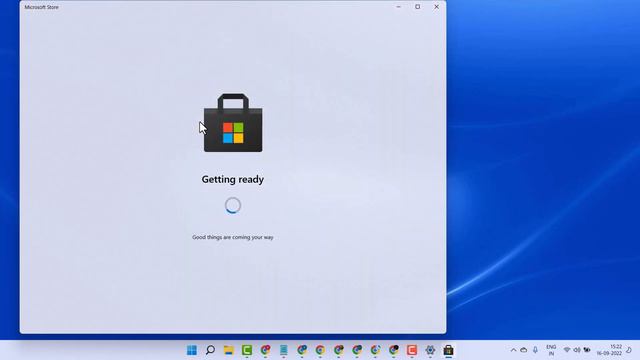
Task: Switch ENG IN input language
Action: (551, 350)
